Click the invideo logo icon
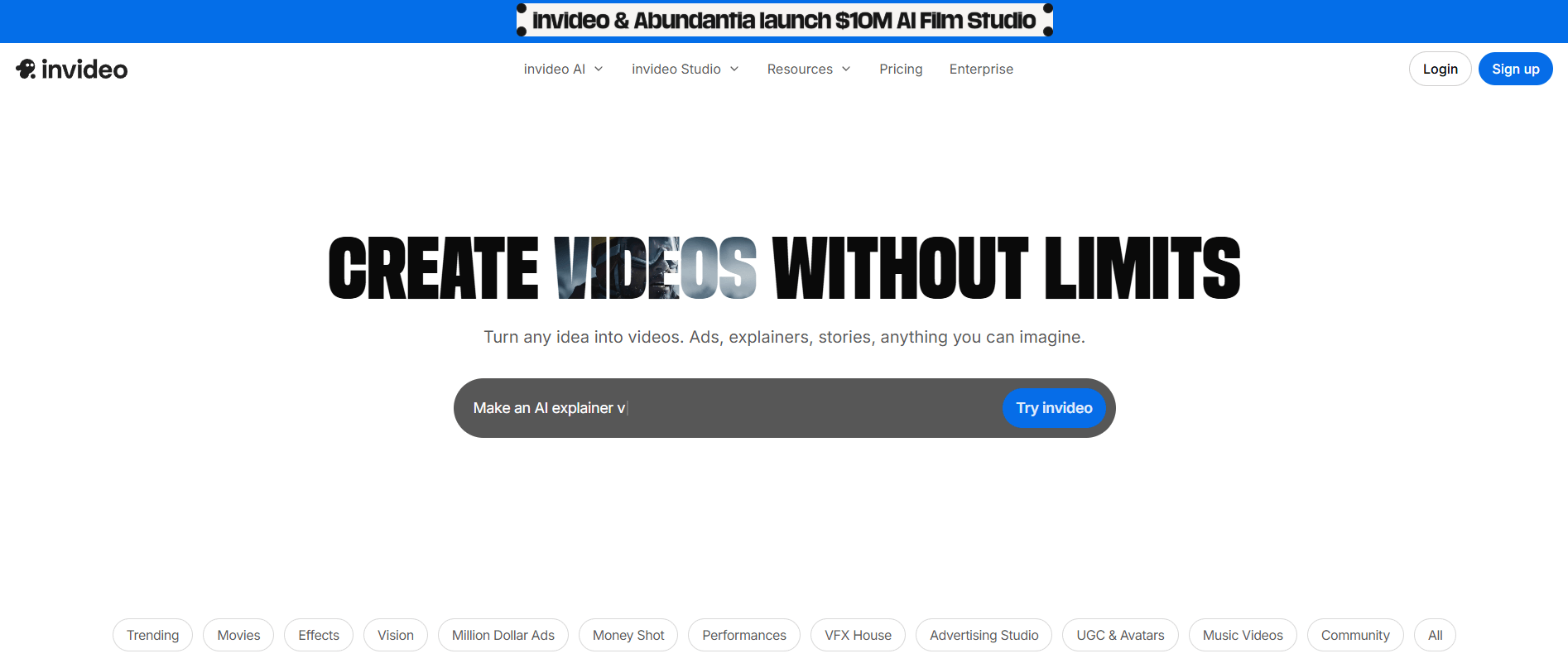This screenshot has width=1568, height=668. [71, 69]
